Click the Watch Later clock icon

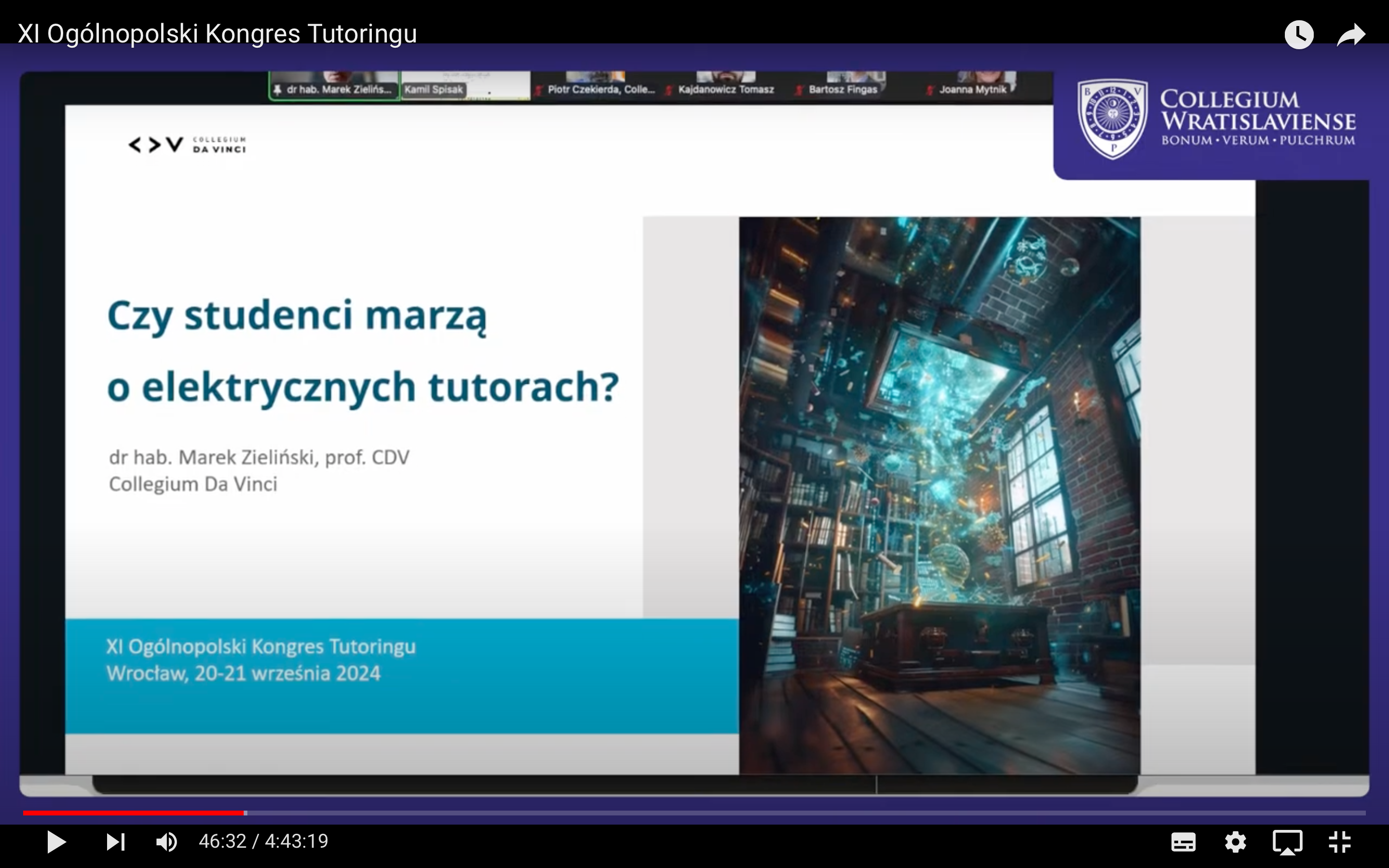coord(1299,35)
